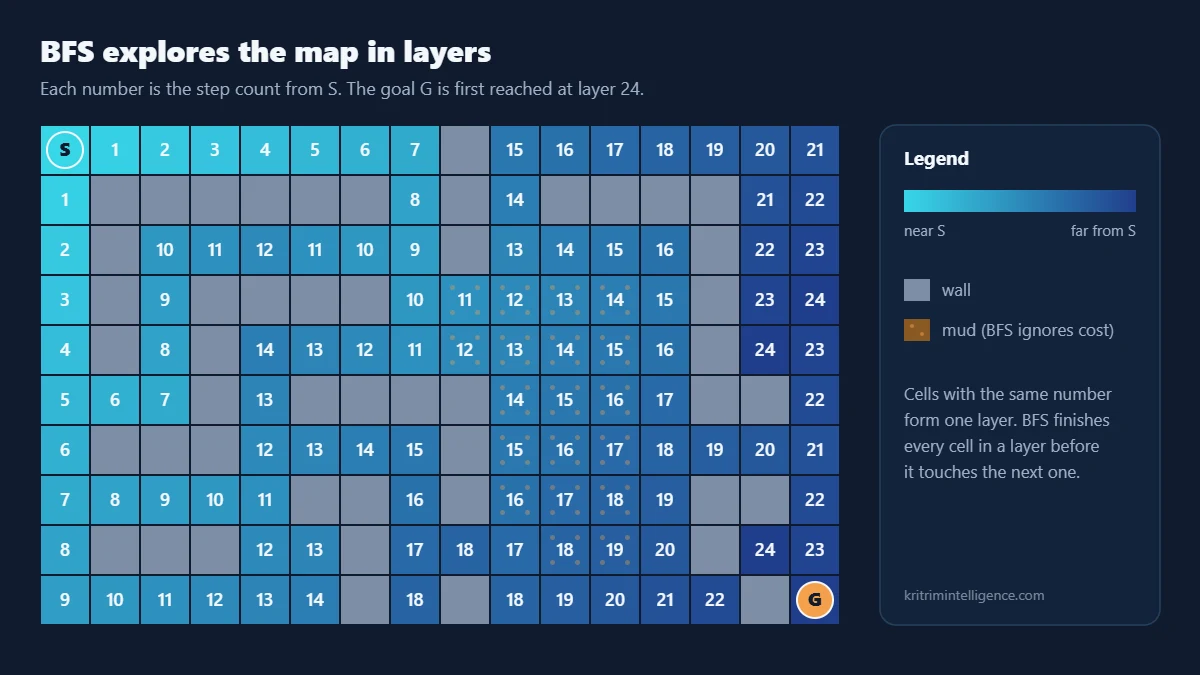
Task: Select cell 1 directly below S
Action: [x=65, y=200]
